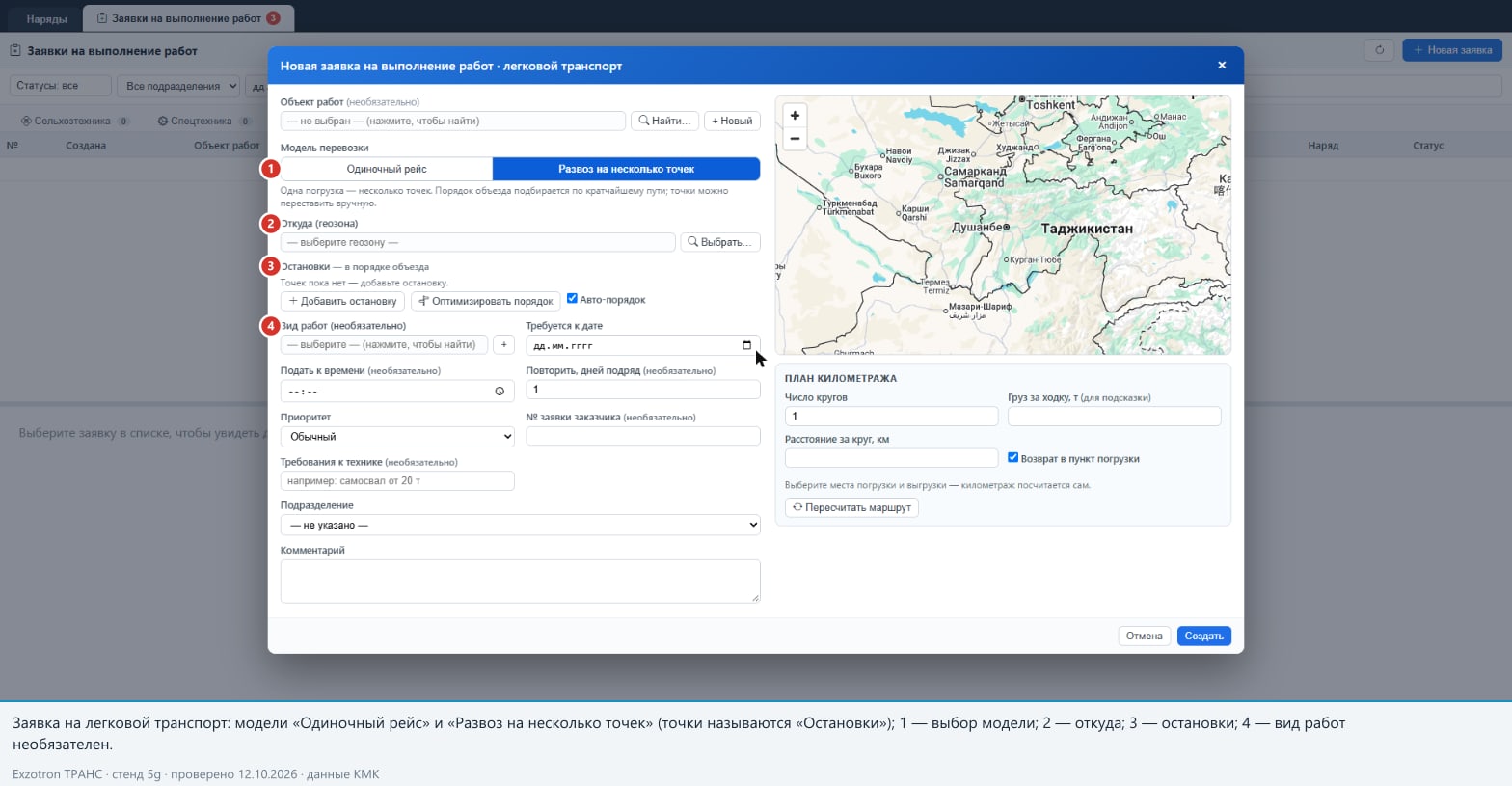Click Создать button
1512x786 pixels.
[1203, 636]
